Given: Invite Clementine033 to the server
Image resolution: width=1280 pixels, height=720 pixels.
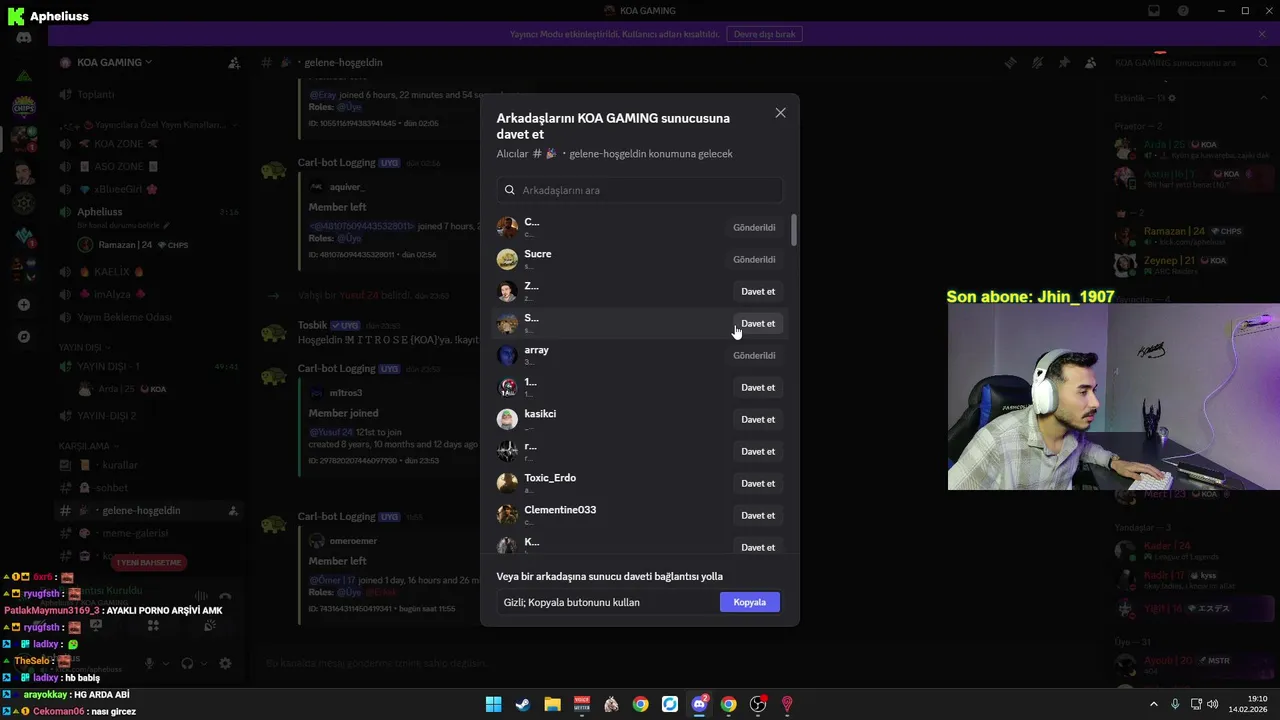Looking at the screenshot, I should click(x=757, y=516).
